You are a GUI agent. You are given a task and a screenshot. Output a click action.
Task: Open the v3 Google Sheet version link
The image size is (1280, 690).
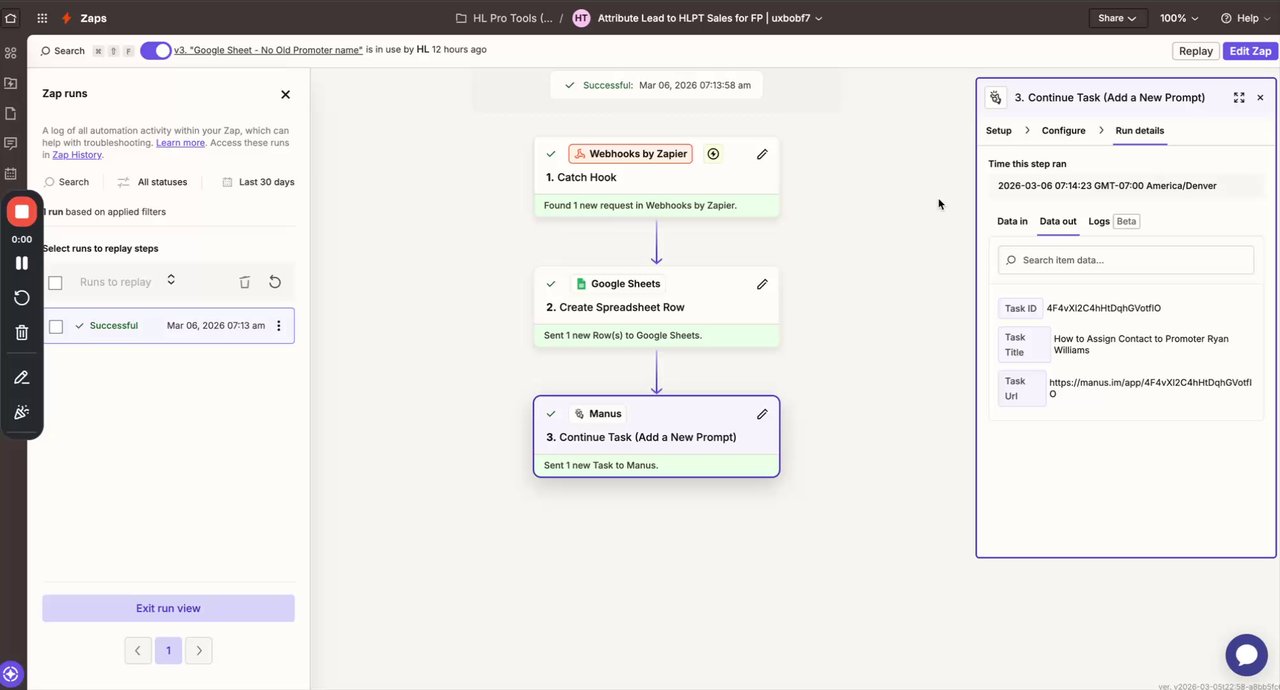pyautogui.click(x=268, y=50)
